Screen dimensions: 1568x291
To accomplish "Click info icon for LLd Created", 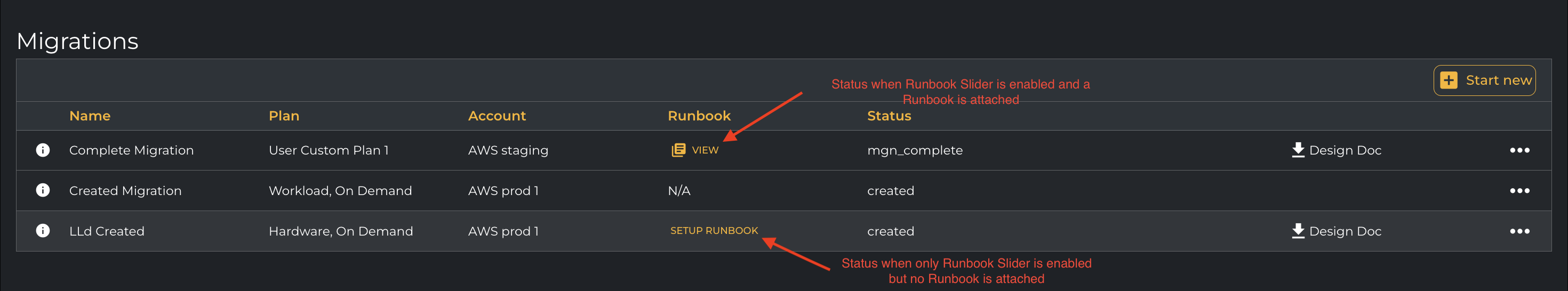I will coord(43,231).
